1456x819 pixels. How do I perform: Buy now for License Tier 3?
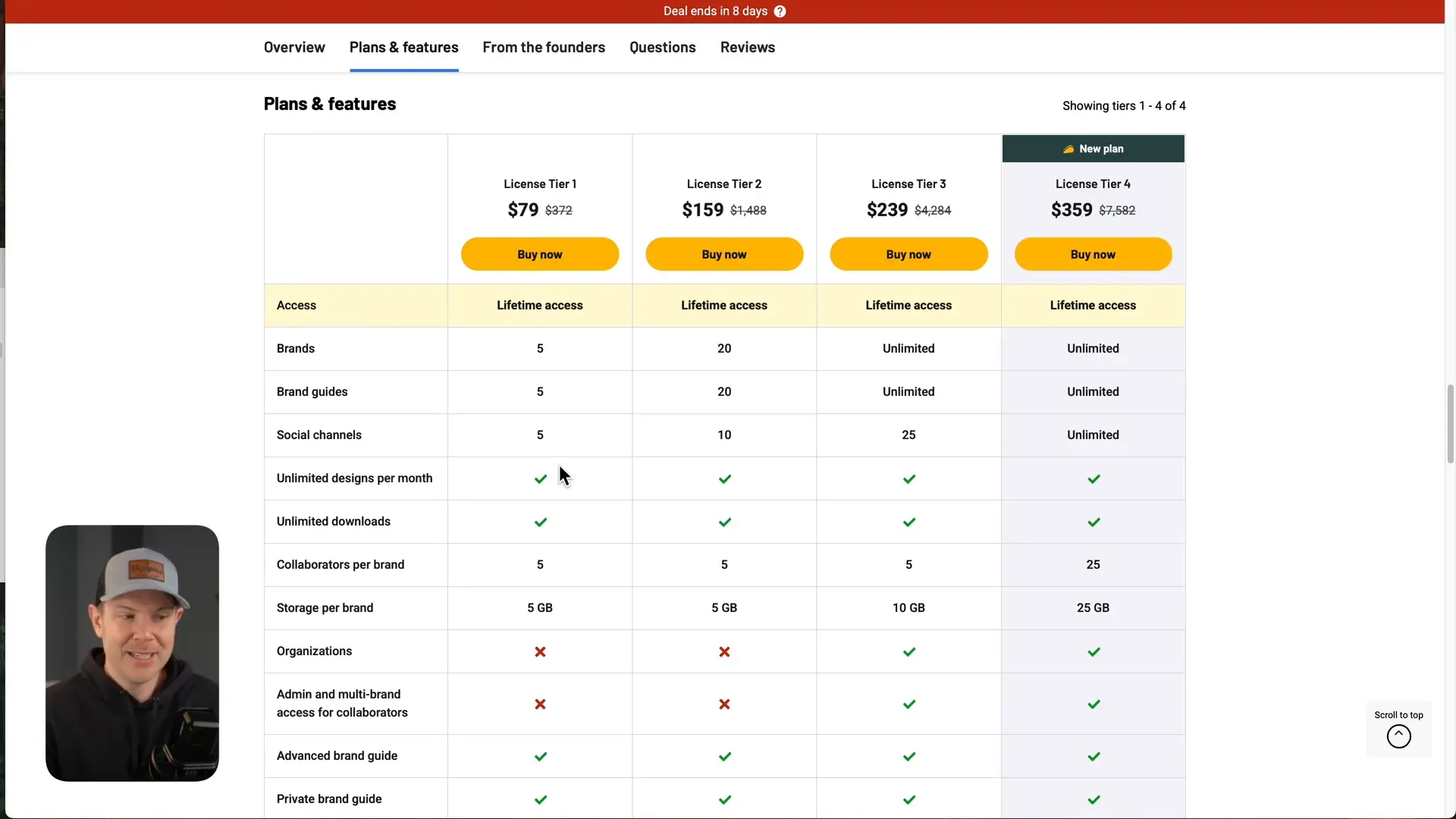point(908,254)
